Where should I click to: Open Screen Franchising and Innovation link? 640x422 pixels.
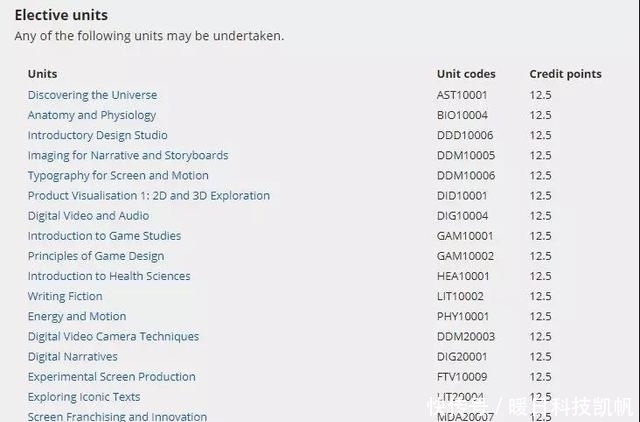pyautogui.click(x=117, y=416)
